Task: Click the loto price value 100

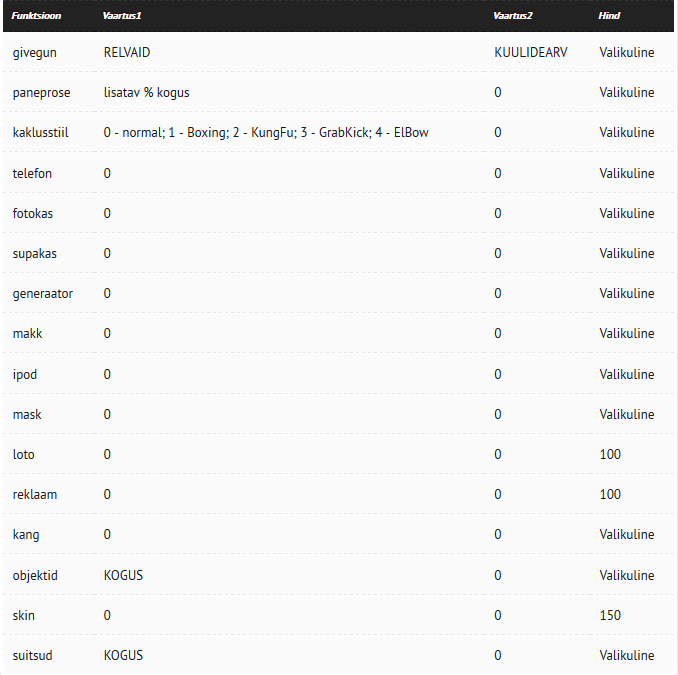Action: click(x=610, y=454)
